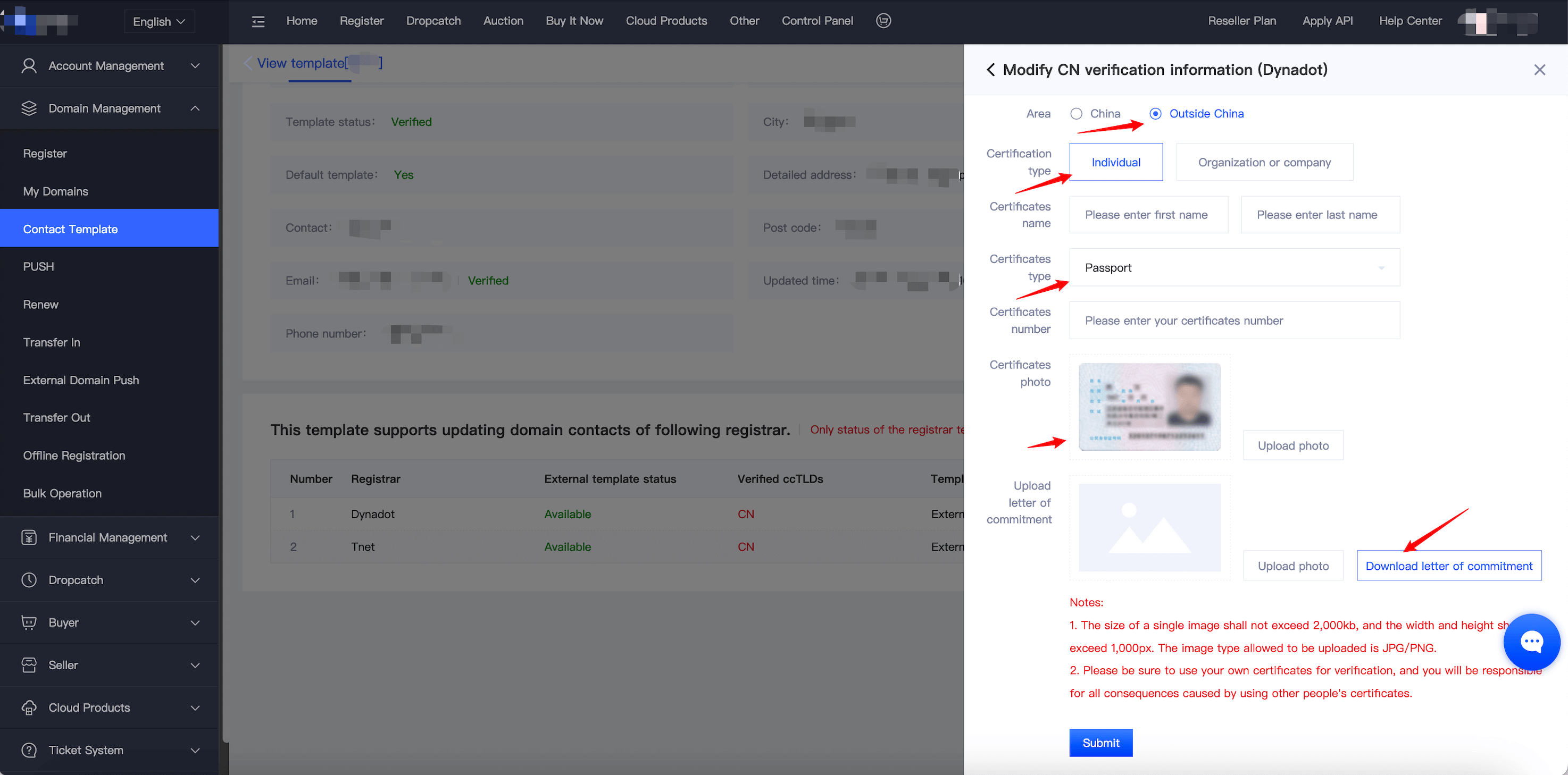This screenshot has height=775, width=1568.
Task: Click the Ticket System help icon
Action: click(x=29, y=750)
